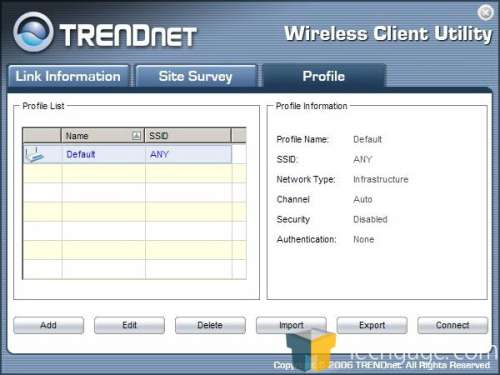The height and width of the screenshot is (375, 500).
Task: Click the TRENDnet brand text logo
Action: (128, 35)
